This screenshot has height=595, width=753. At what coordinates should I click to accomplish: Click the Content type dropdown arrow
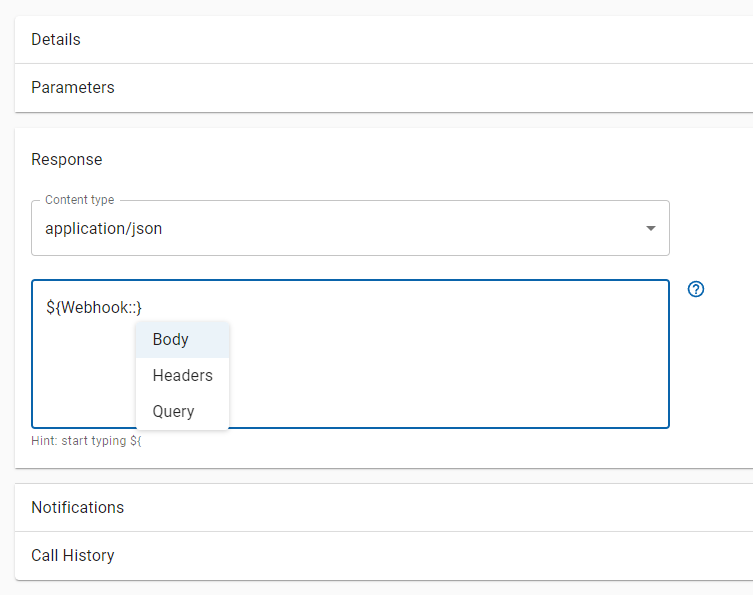(x=651, y=228)
